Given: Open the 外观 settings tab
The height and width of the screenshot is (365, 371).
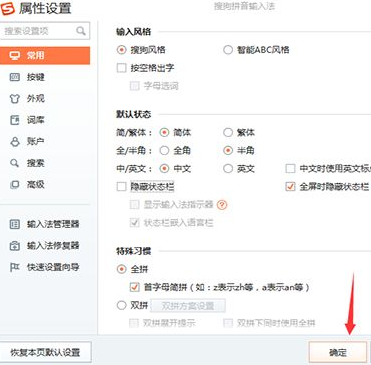Looking at the screenshot, I should pyautogui.click(x=45, y=99).
